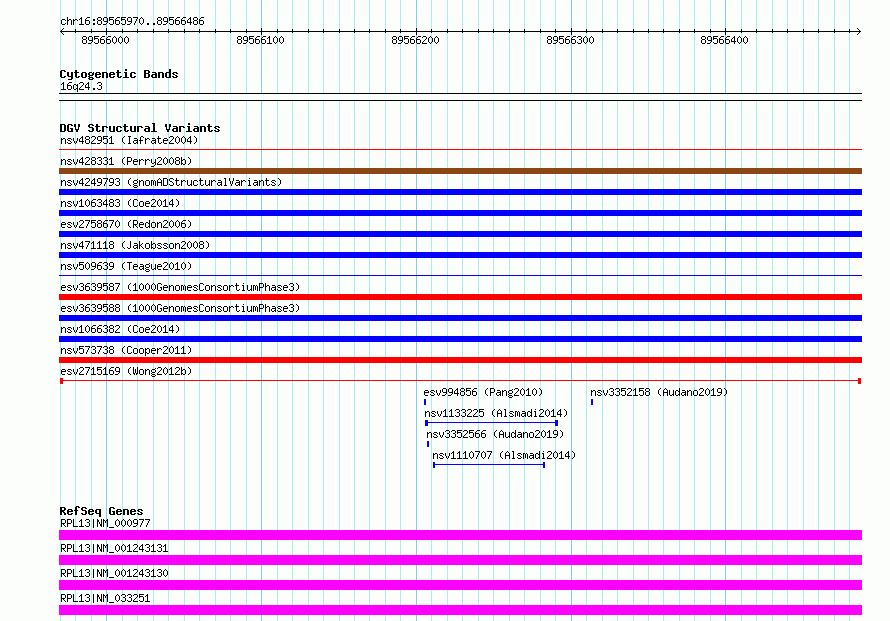Select the brown nsv428331 Perry2008b variant bar

(x=460, y=171)
